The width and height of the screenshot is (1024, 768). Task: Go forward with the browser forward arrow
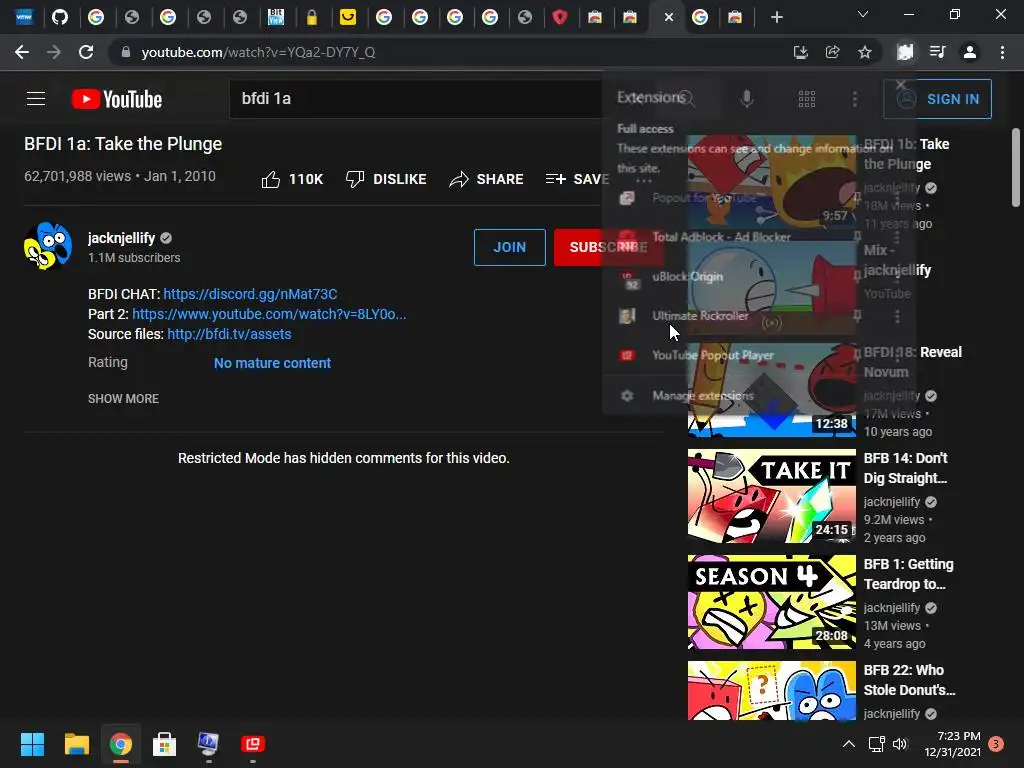(x=54, y=52)
